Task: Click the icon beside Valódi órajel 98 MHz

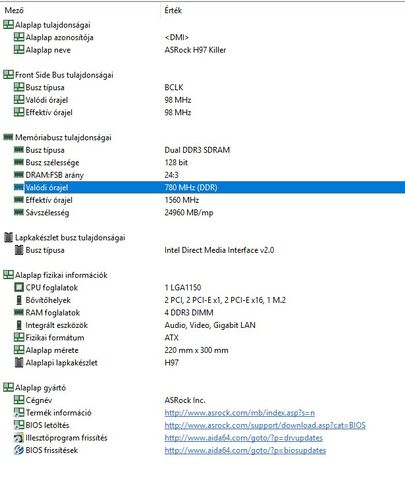Action: point(19,100)
